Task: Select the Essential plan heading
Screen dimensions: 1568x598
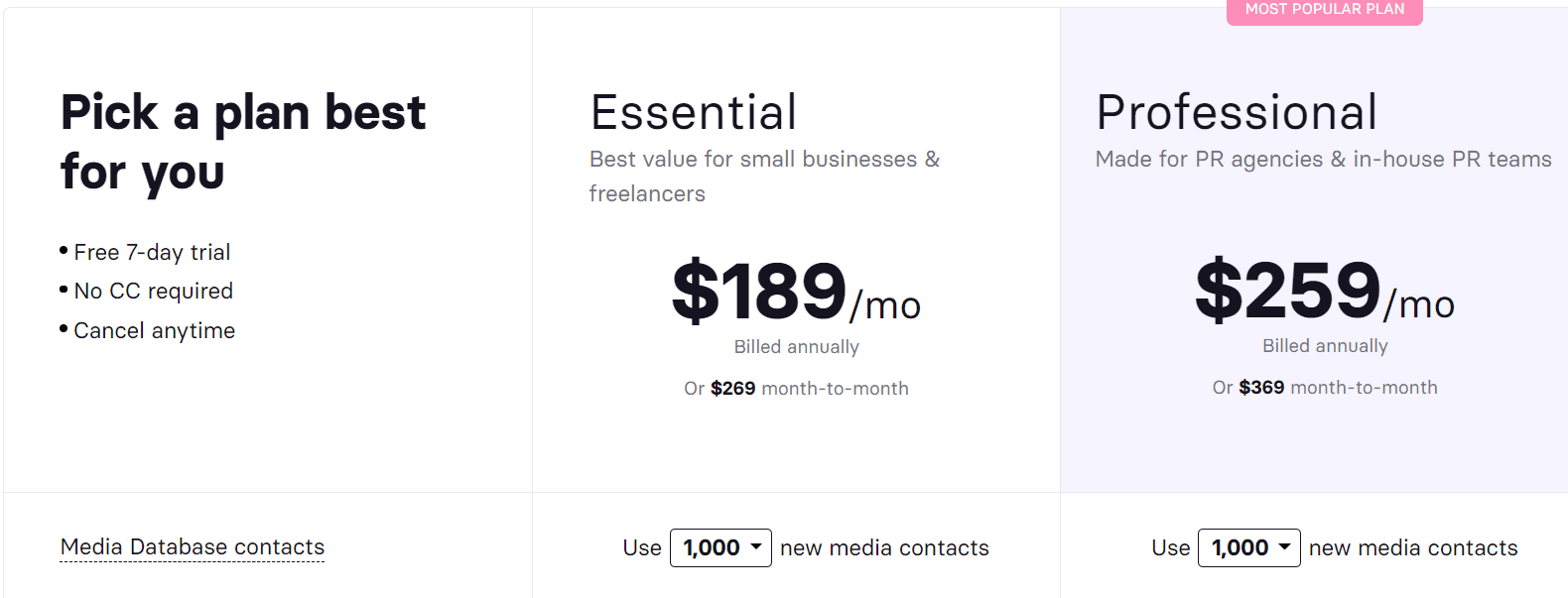Action: (x=694, y=112)
